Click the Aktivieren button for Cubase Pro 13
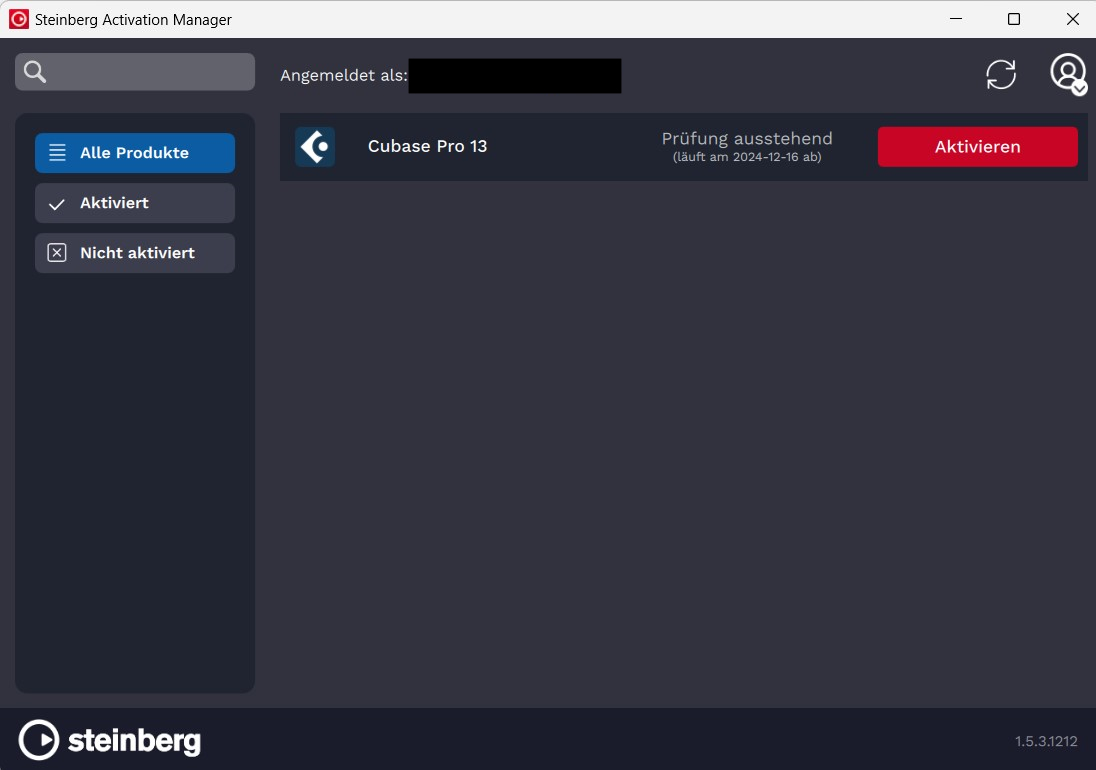1096x770 pixels. [x=977, y=147]
